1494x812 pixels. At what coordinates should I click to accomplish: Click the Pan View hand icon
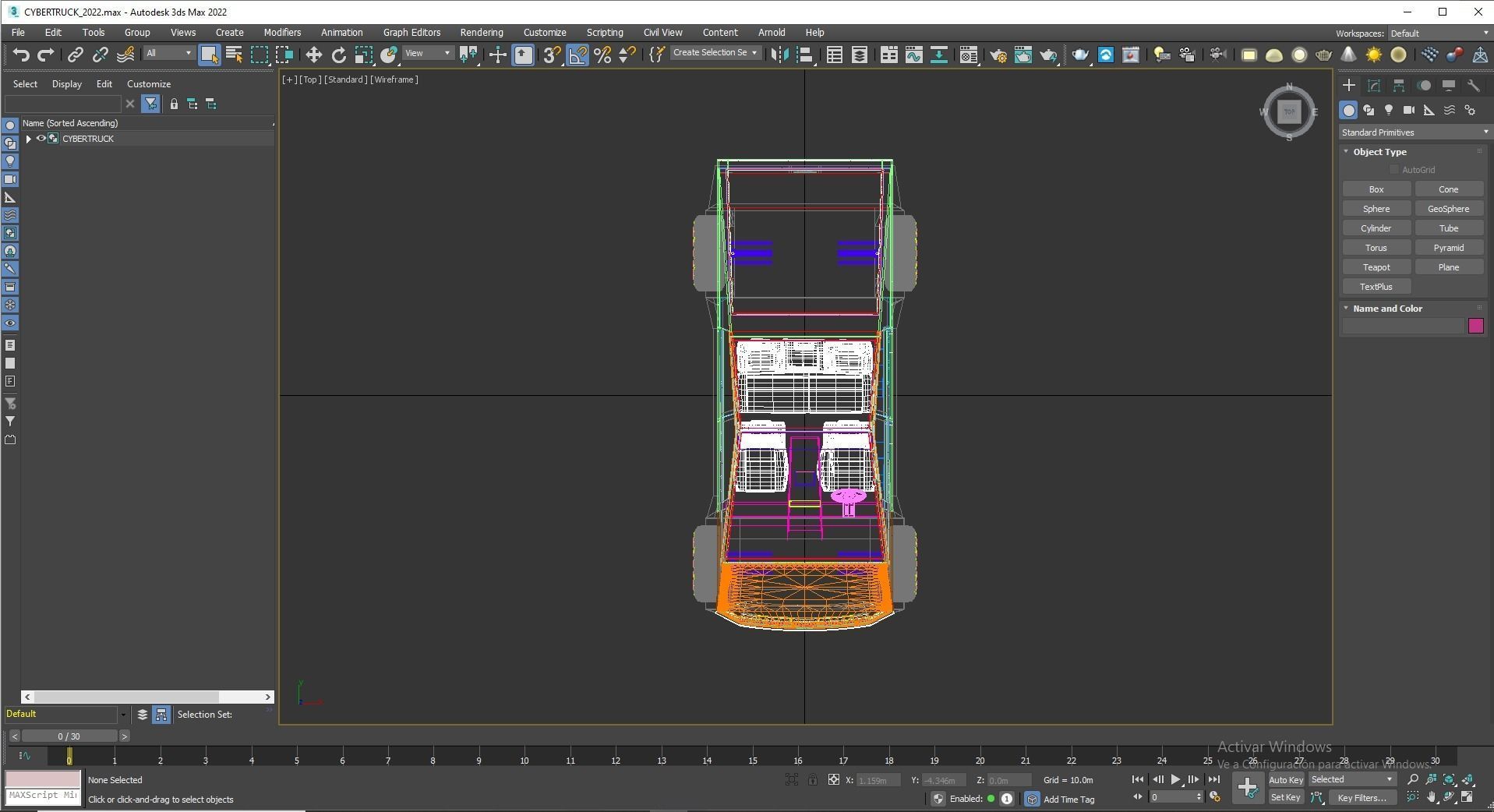pyautogui.click(x=1432, y=797)
